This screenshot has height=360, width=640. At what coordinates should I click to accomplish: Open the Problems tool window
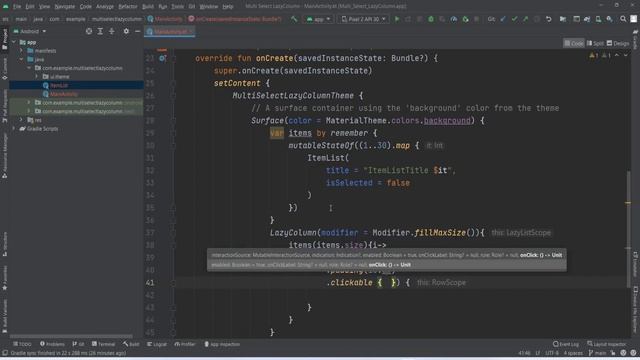click(52, 344)
